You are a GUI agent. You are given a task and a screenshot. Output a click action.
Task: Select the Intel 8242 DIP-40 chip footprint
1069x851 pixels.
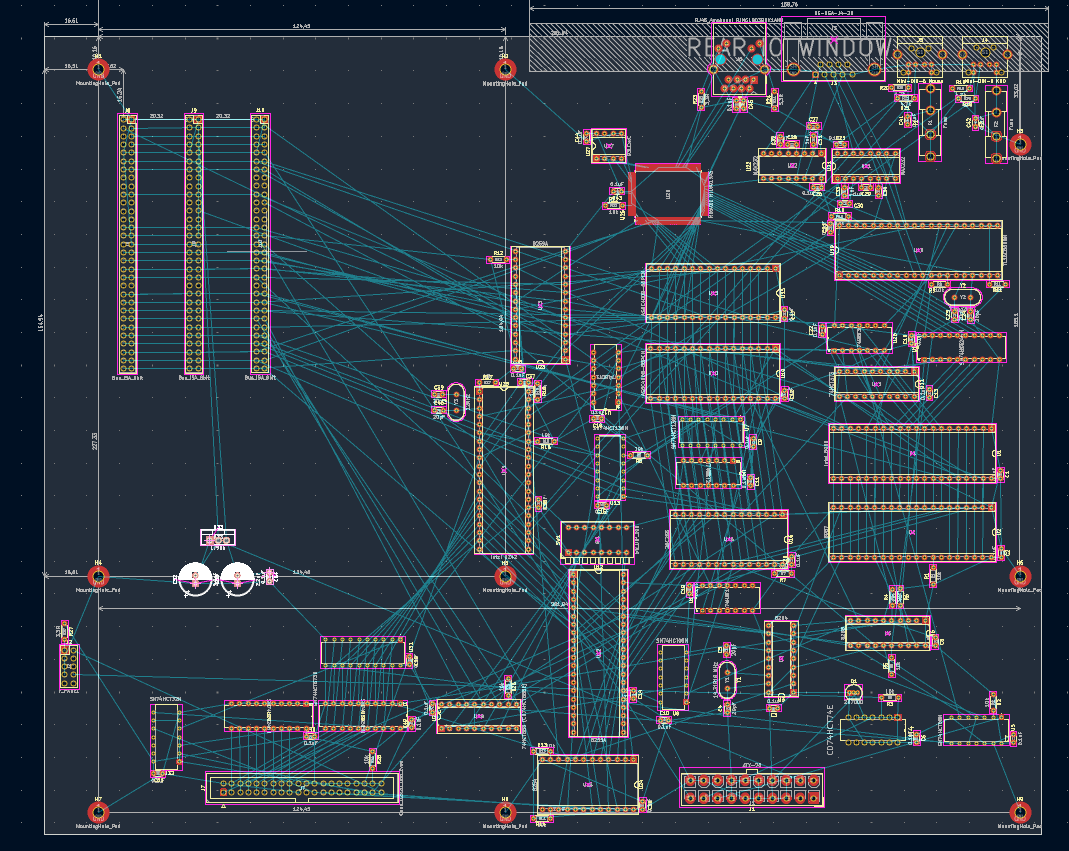[505, 470]
